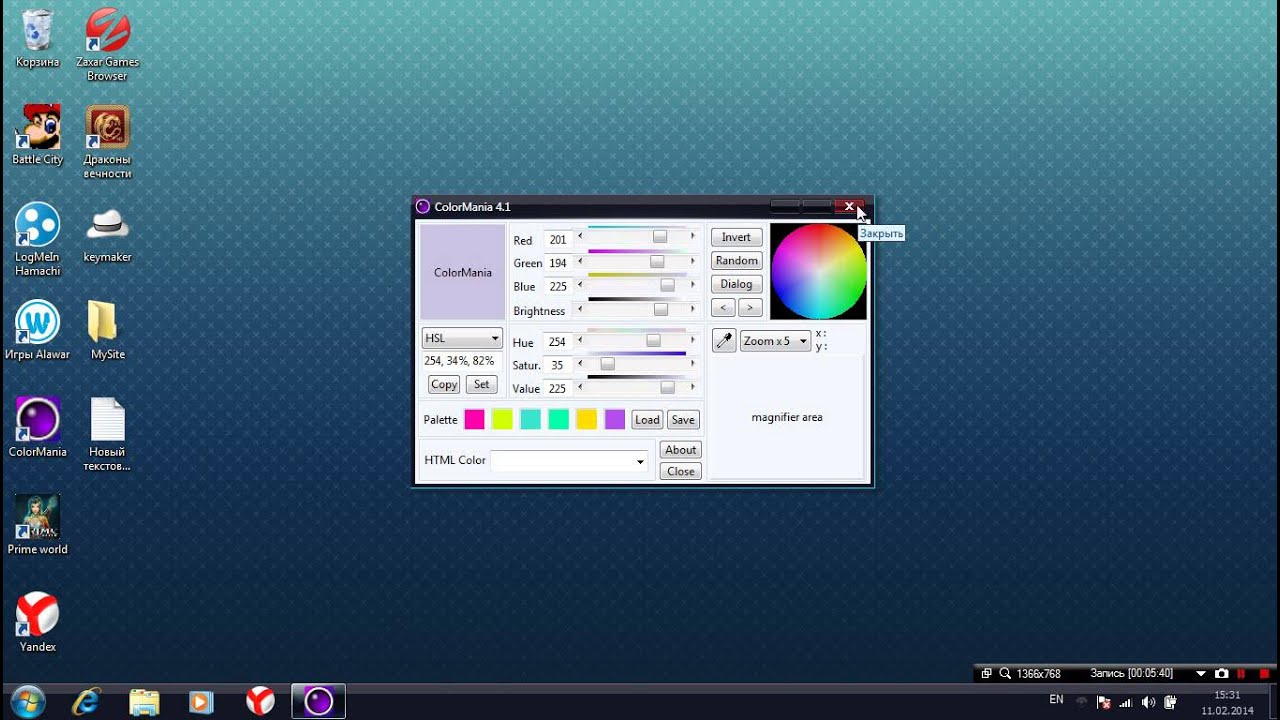This screenshot has height=720, width=1280.
Task: Decrease Hue with left arrow
Action: click(580, 340)
